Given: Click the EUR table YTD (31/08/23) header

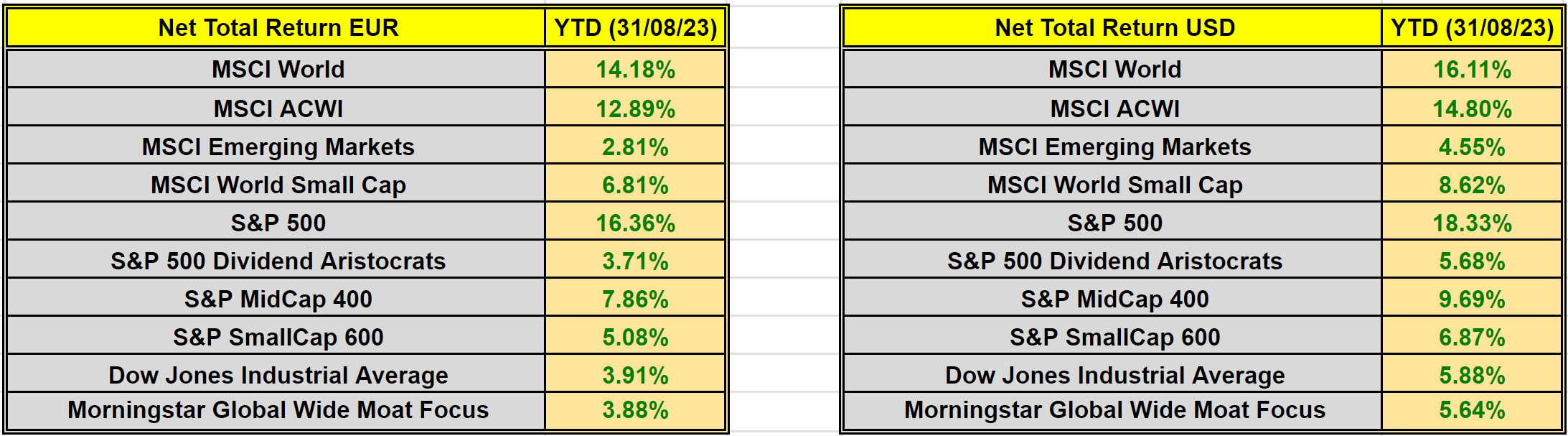Looking at the screenshot, I should [x=636, y=28].
